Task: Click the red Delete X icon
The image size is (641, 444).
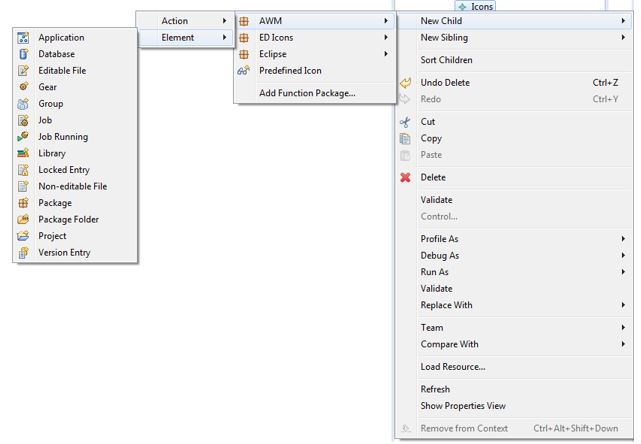Action: pos(405,178)
